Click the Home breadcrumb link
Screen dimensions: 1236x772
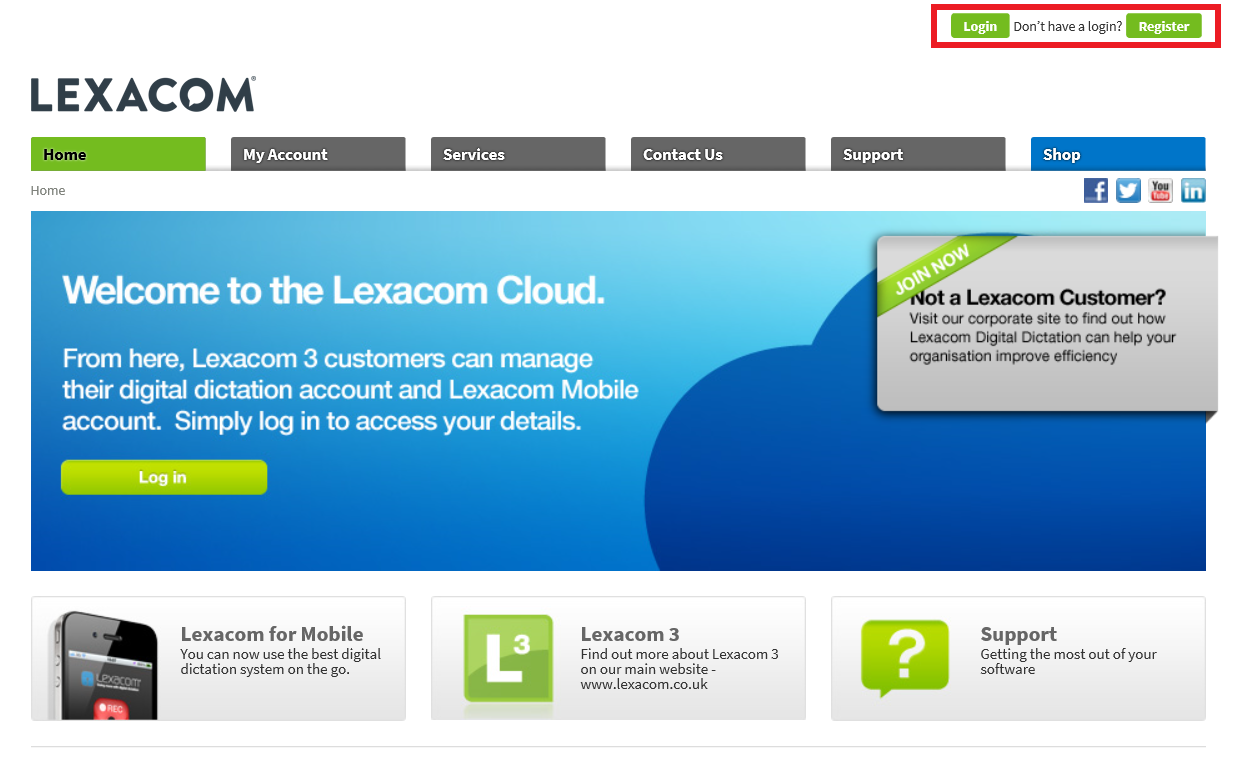(x=48, y=190)
